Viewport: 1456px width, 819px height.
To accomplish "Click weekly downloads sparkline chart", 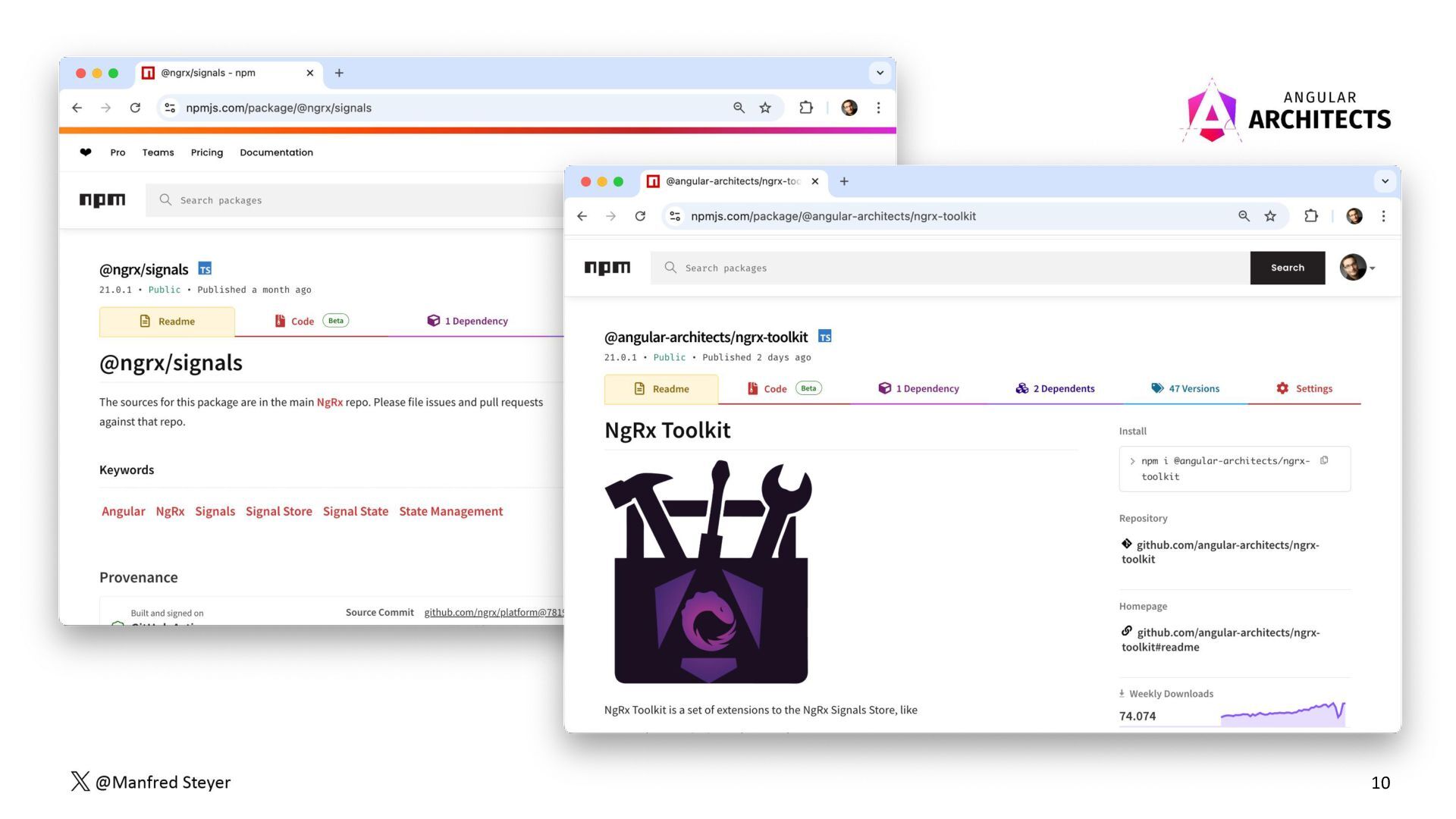I will [1282, 714].
